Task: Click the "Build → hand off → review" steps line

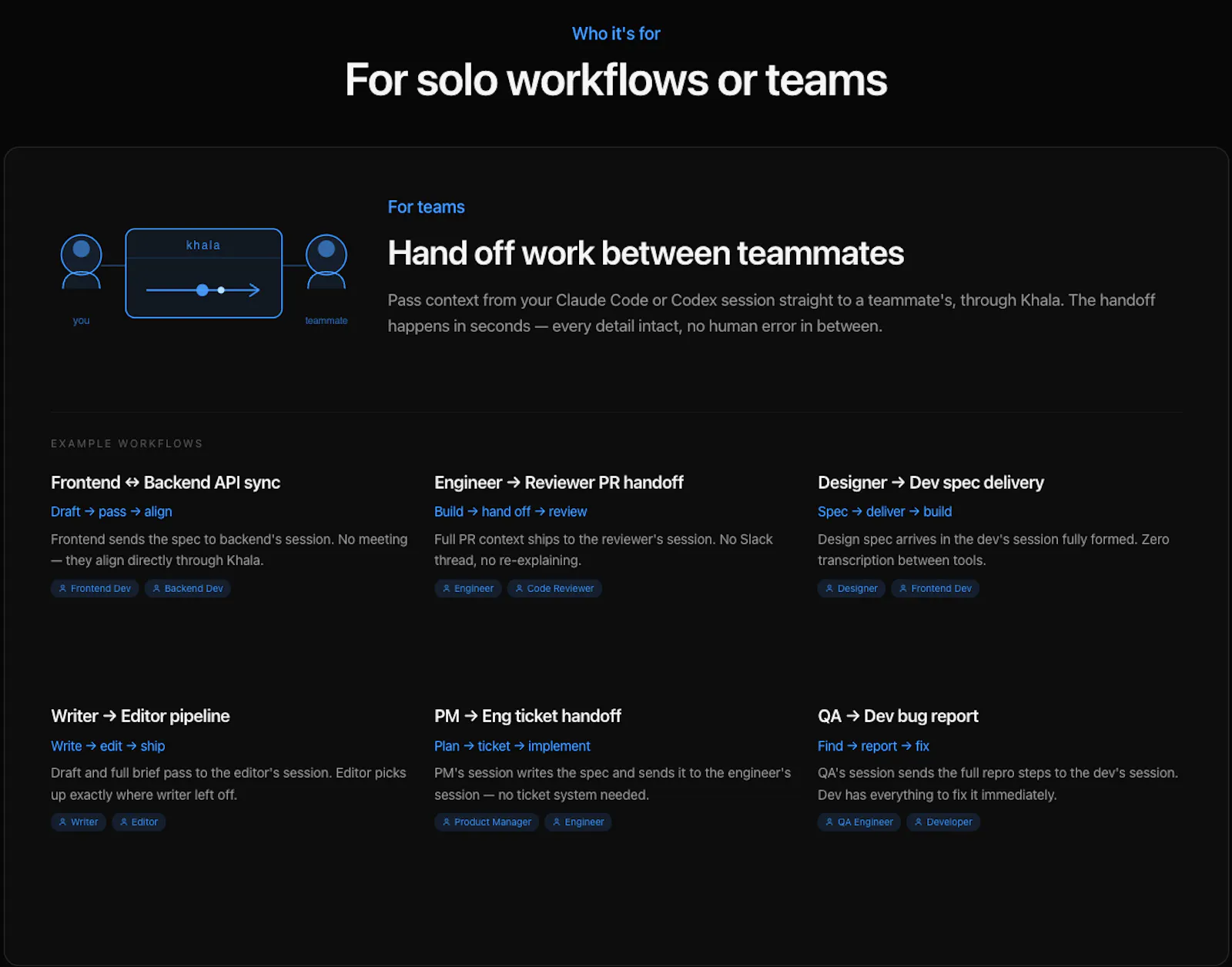Action: point(511,512)
